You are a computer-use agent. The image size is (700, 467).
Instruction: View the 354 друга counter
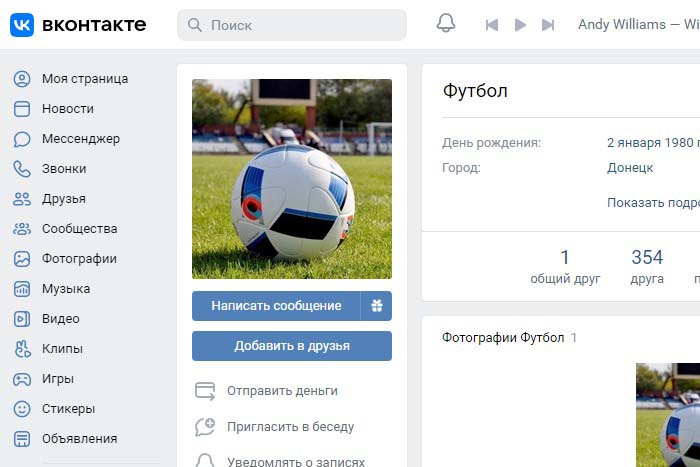click(647, 267)
